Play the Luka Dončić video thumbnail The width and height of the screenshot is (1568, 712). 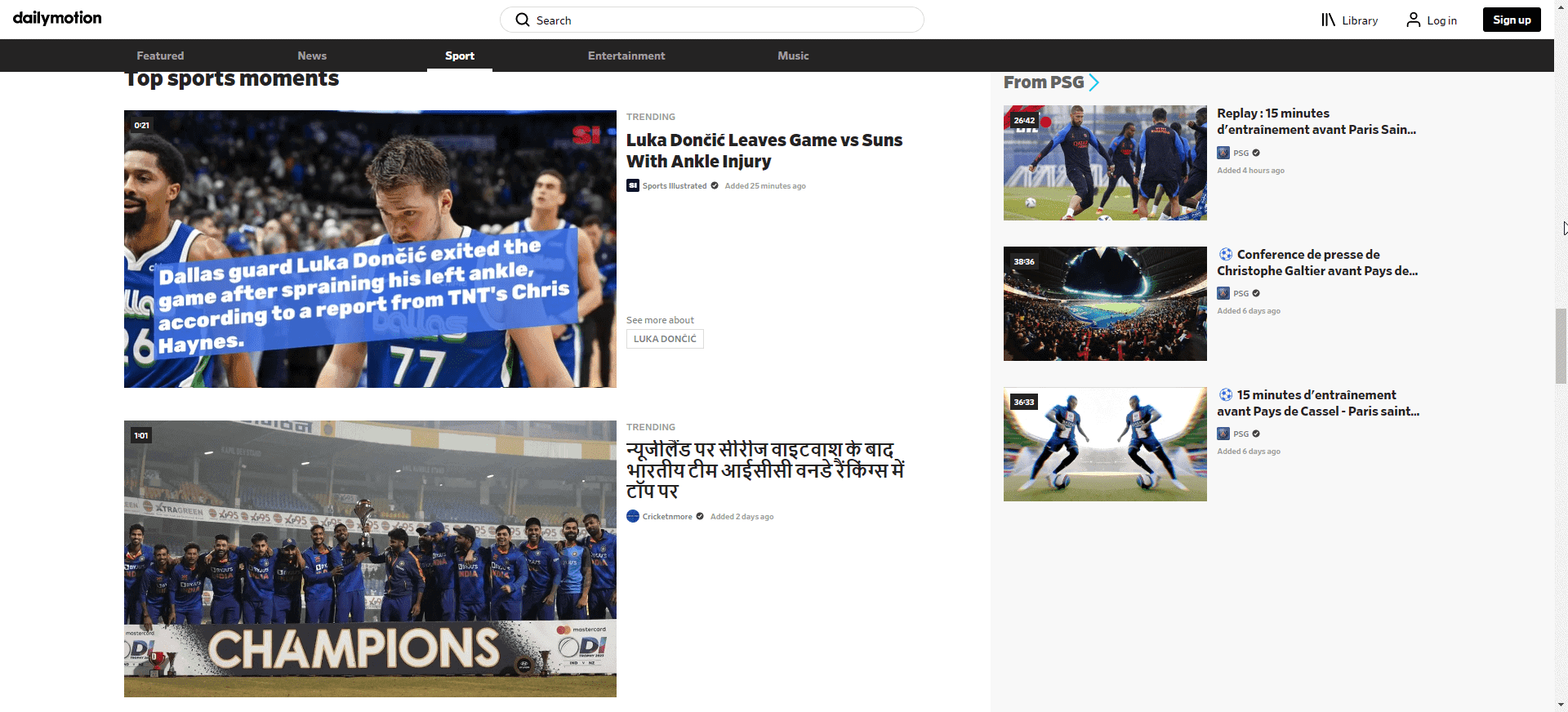(370, 249)
